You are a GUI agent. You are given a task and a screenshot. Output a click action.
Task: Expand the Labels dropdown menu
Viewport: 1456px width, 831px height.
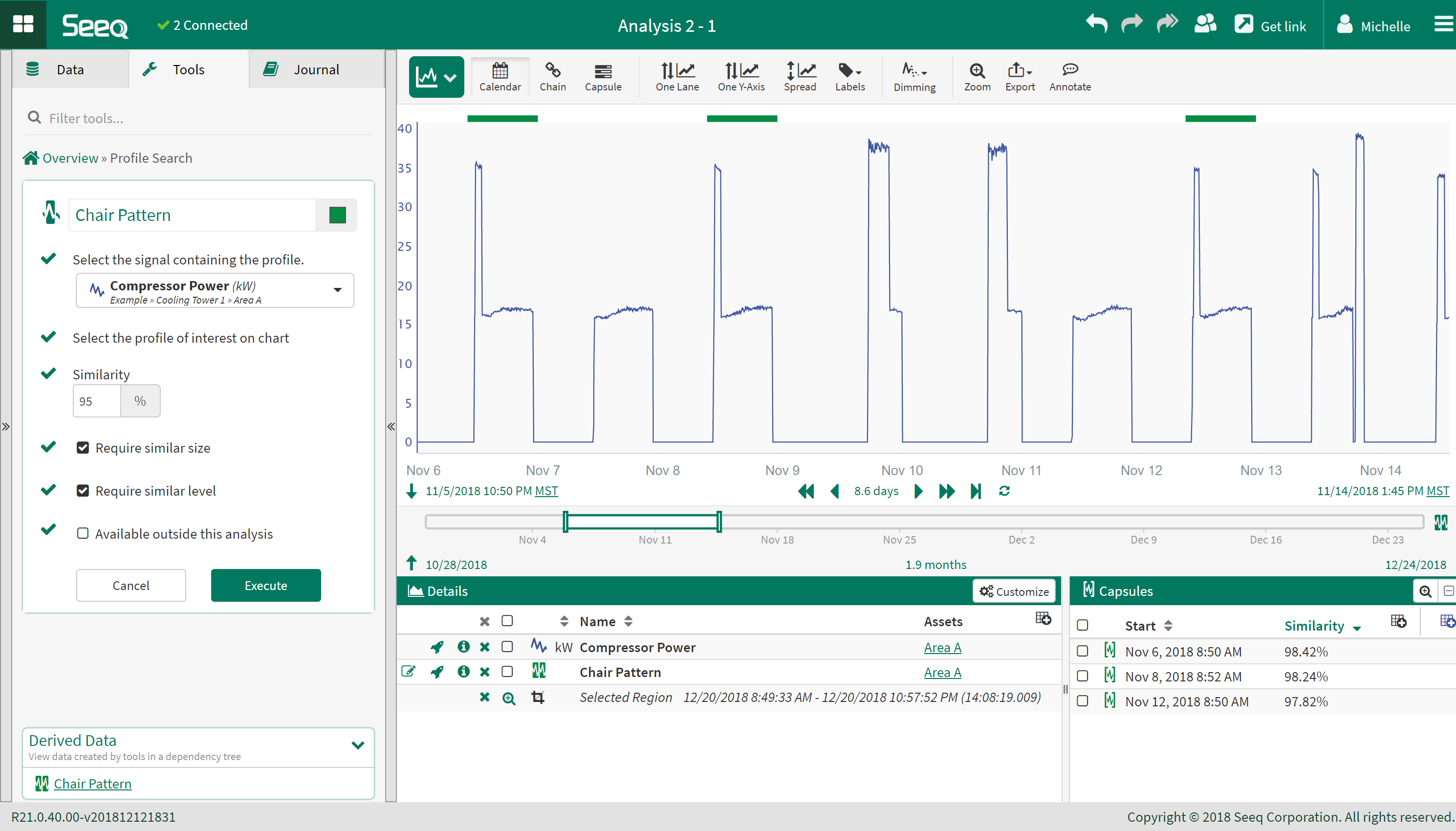pyautogui.click(x=849, y=76)
